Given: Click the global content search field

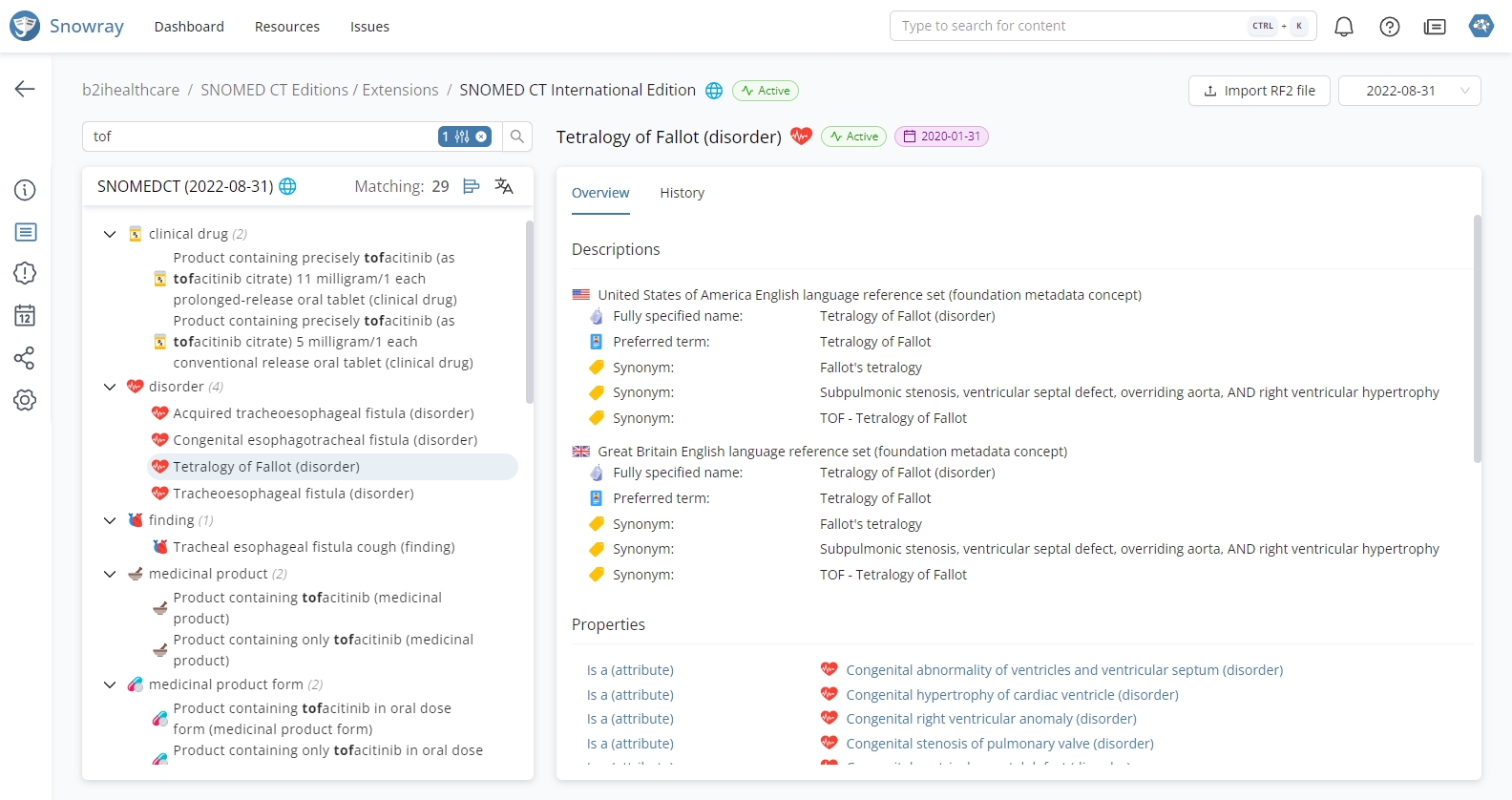Looking at the screenshot, I should pos(1069,26).
